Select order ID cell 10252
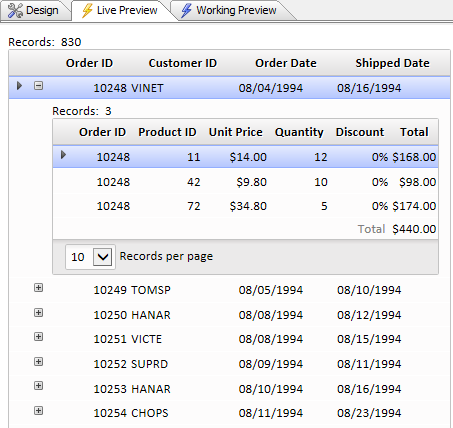This screenshot has width=453, height=428. coord(110,364)
